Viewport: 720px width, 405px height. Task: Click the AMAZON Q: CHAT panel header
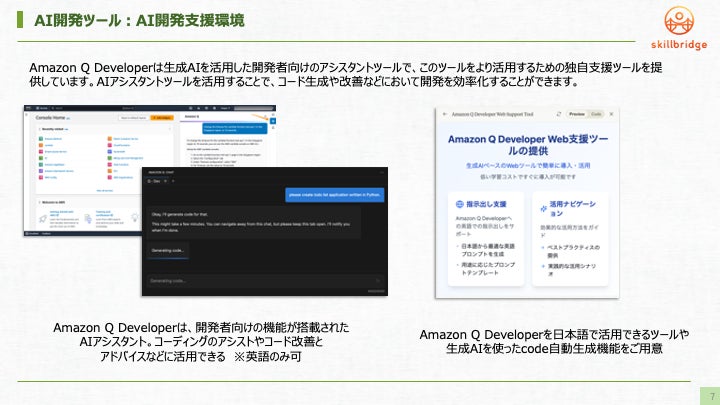[x=161, y=172]
